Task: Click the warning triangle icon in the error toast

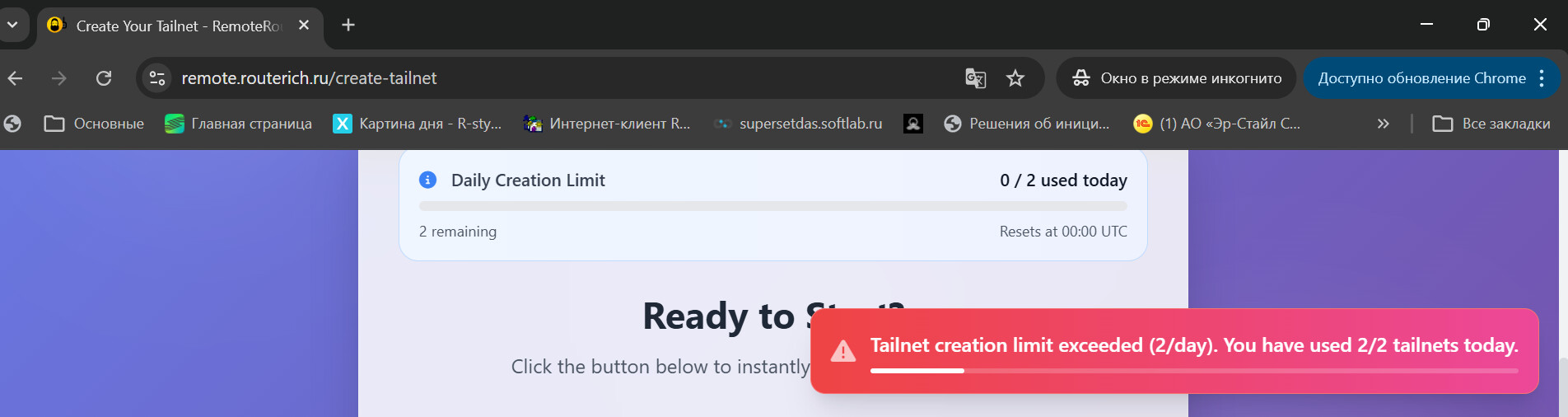Action: click(x=842, y=351)
